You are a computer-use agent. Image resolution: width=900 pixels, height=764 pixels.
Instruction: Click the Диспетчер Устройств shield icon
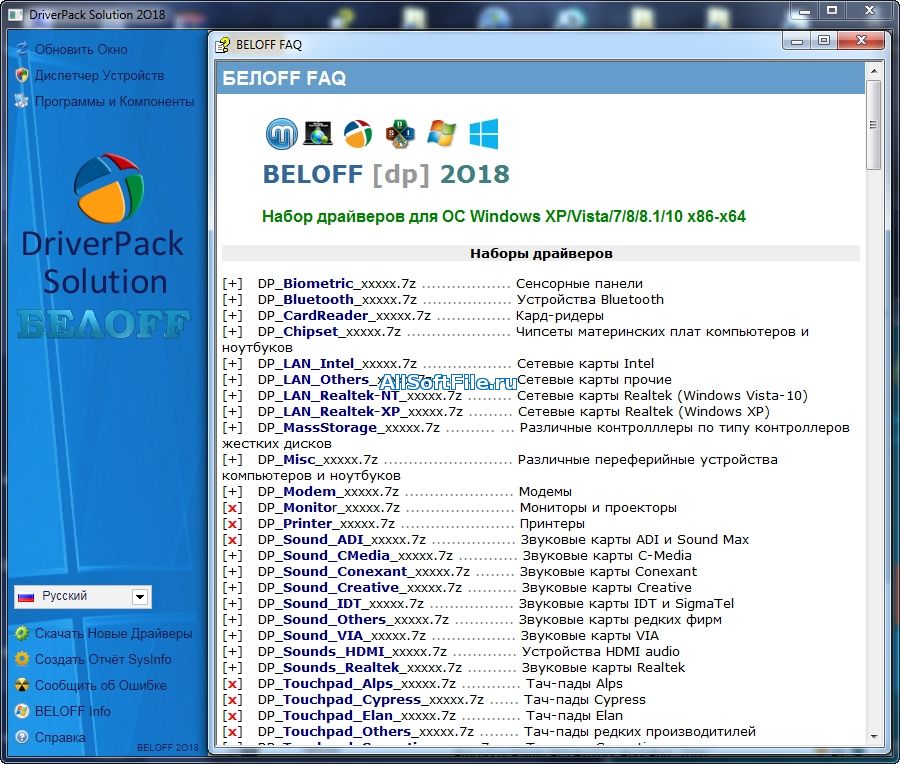pos(22,75)
